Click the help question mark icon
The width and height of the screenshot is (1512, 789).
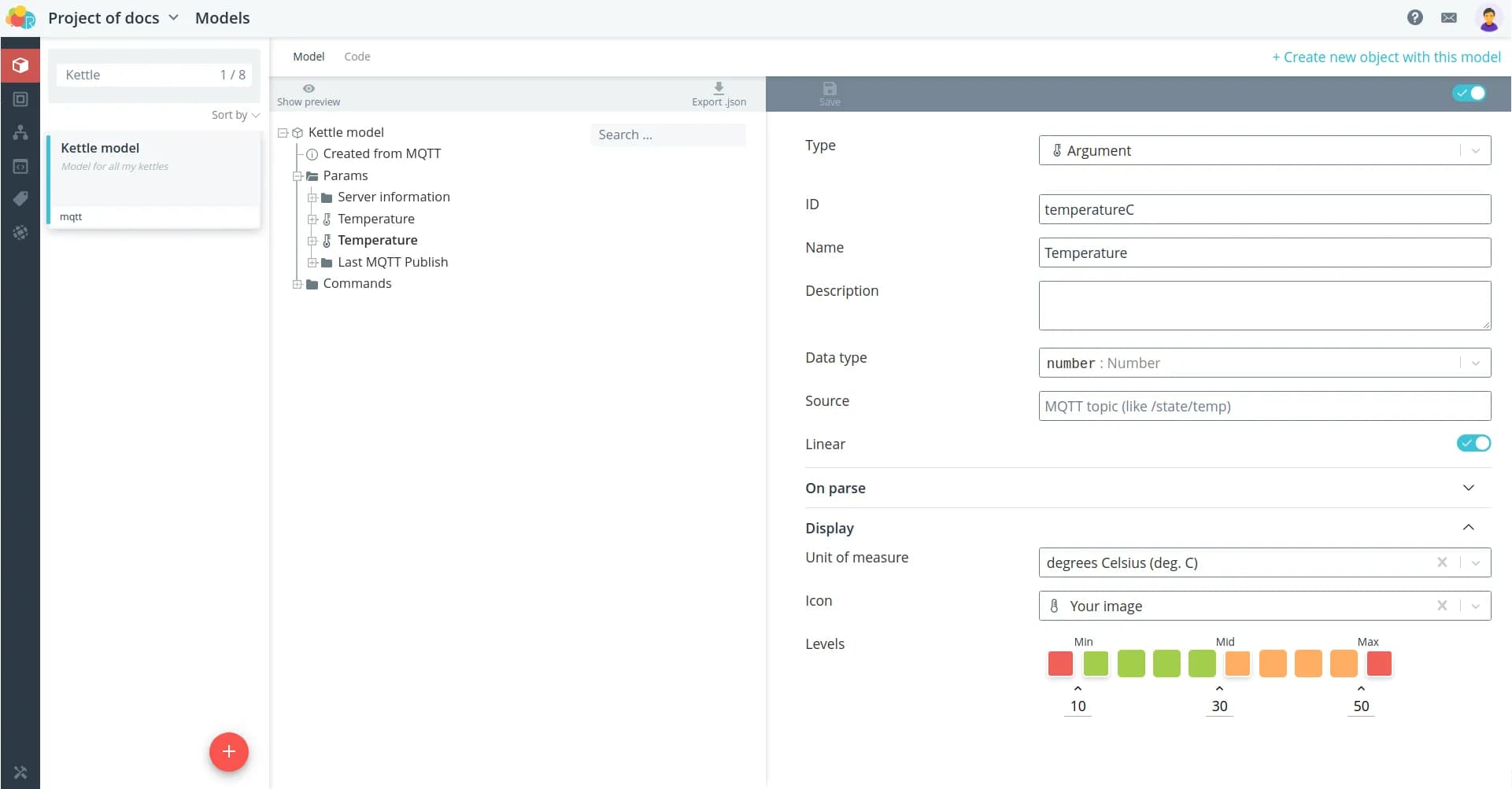1414,17
